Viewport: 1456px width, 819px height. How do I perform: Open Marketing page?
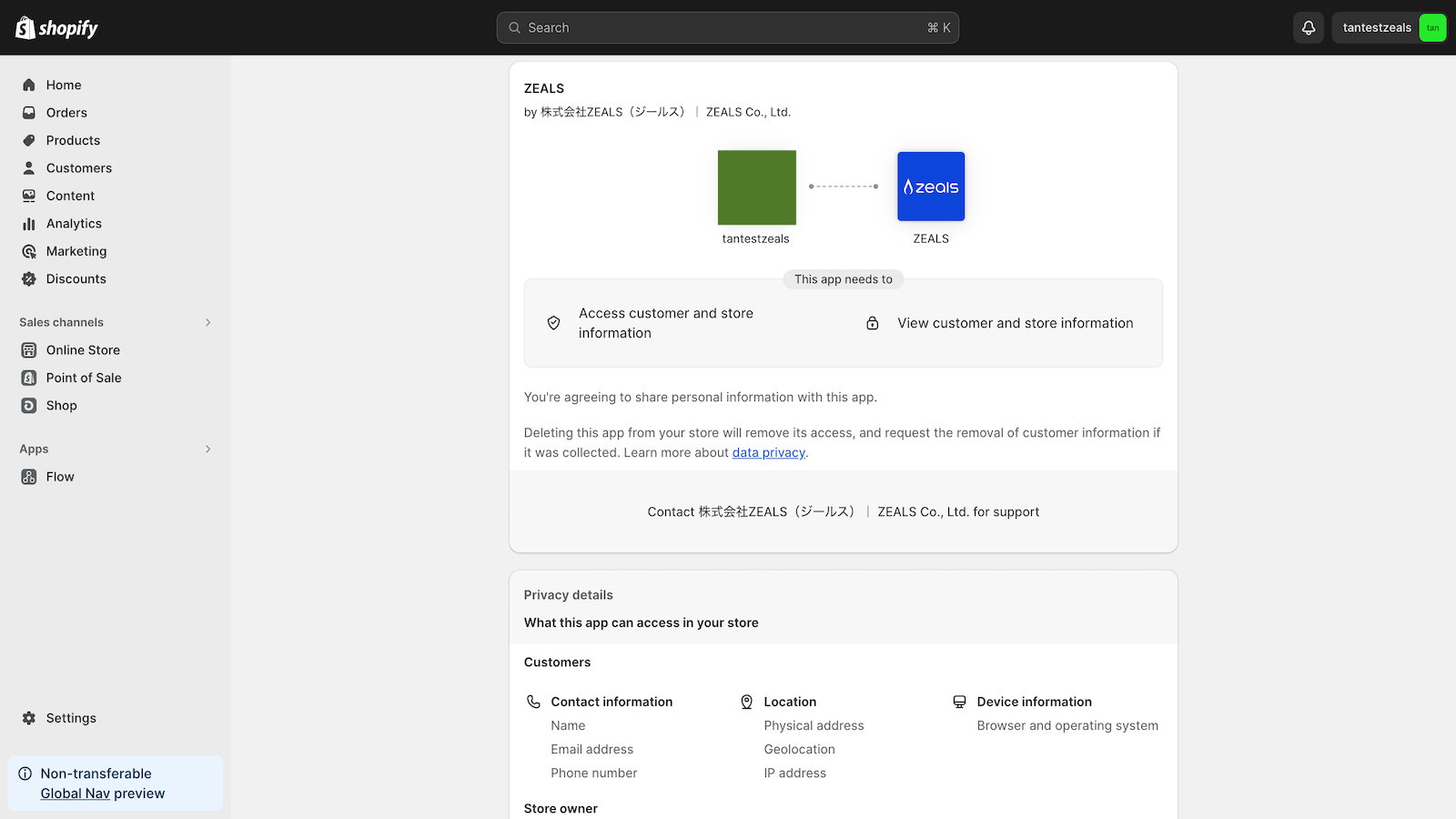(x=76, y=251)
